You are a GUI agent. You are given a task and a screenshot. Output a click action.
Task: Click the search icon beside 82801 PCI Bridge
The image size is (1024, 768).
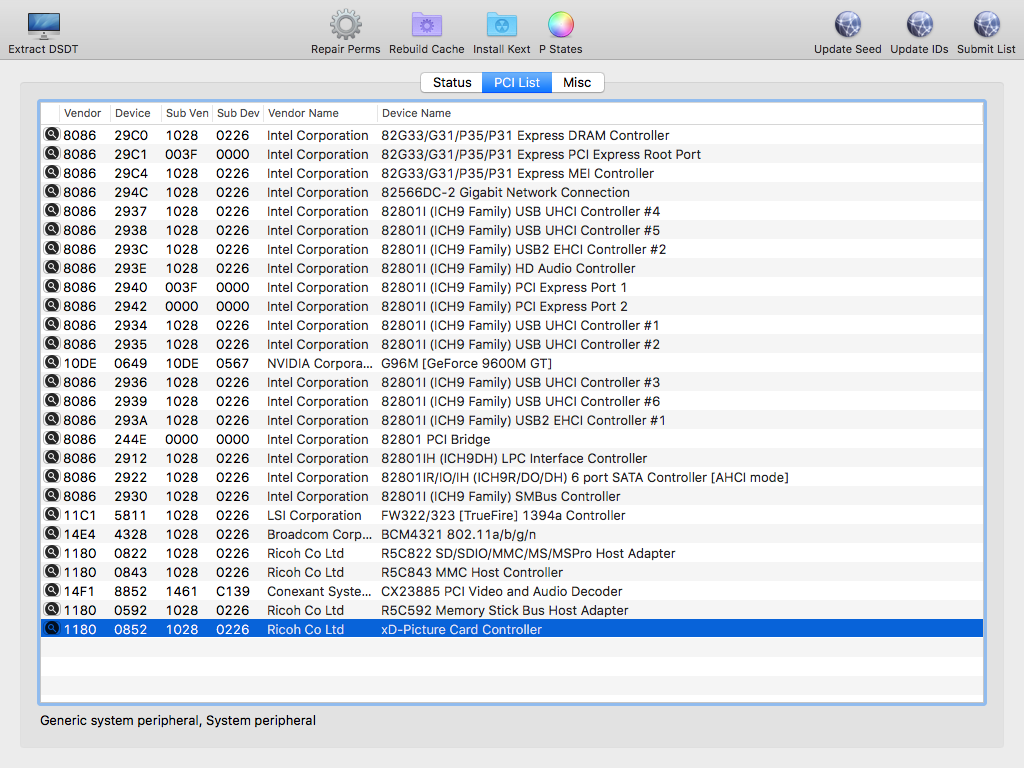tap(52, 438)
